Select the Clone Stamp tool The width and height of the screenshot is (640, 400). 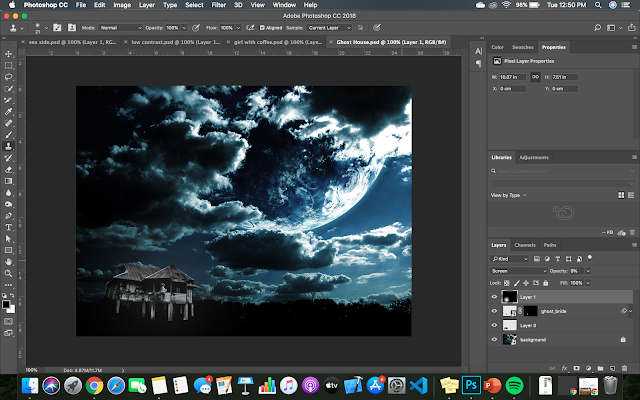(x=8, y=146)
